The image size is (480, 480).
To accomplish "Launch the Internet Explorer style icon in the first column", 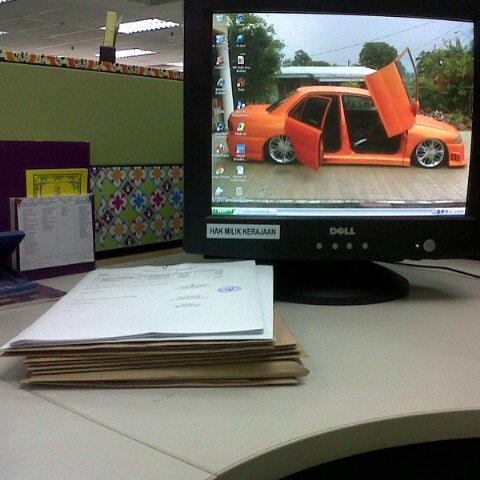I will click(x=221, y=83).
